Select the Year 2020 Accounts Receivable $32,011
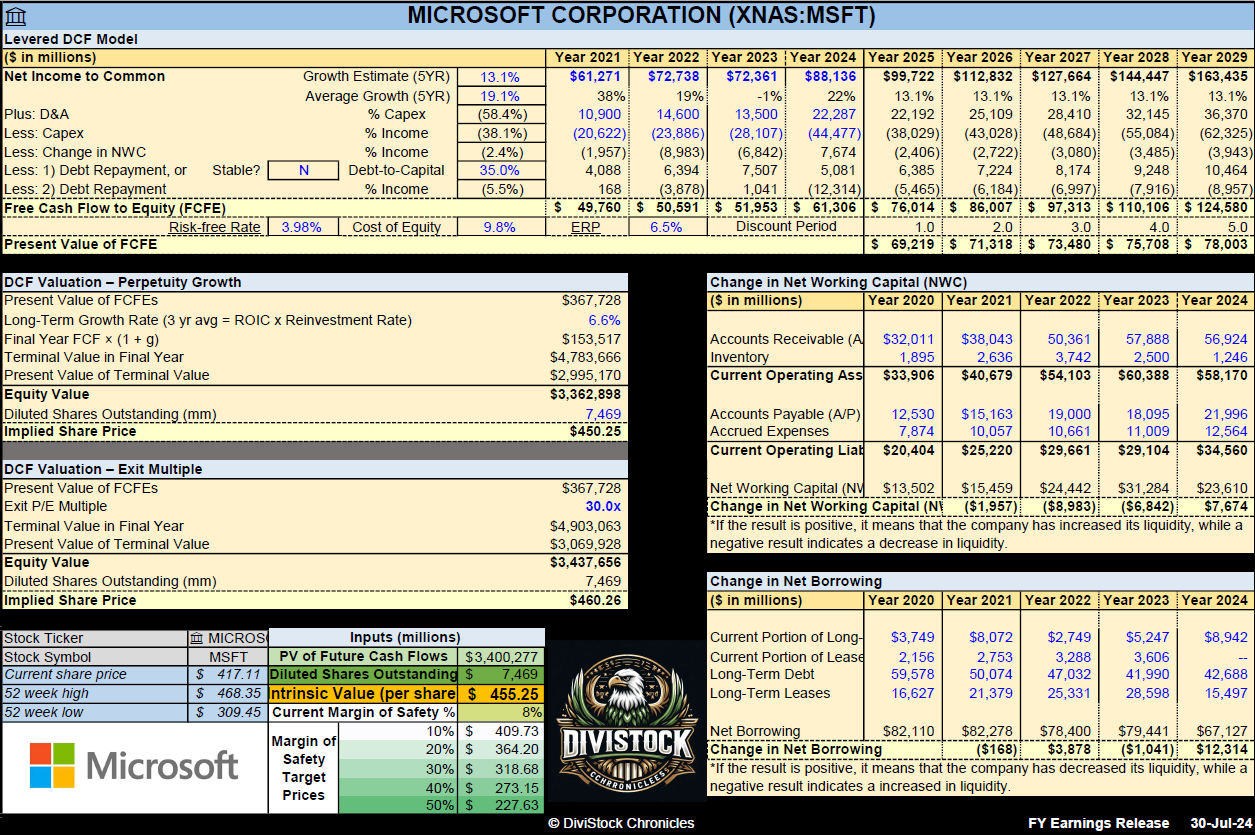Viewport: 1255px width, 835px height. (908, 339)
